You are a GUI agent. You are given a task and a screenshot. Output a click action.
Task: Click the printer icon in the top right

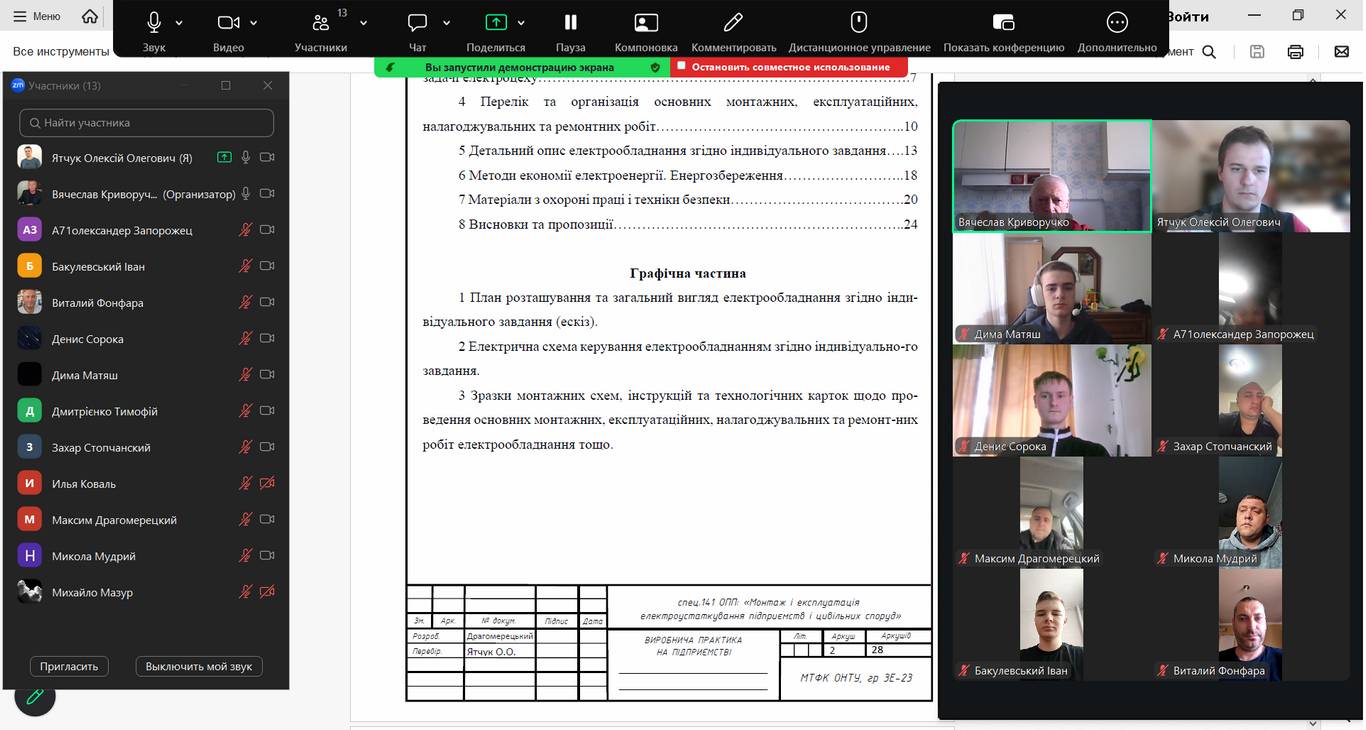click(1296, 52)
